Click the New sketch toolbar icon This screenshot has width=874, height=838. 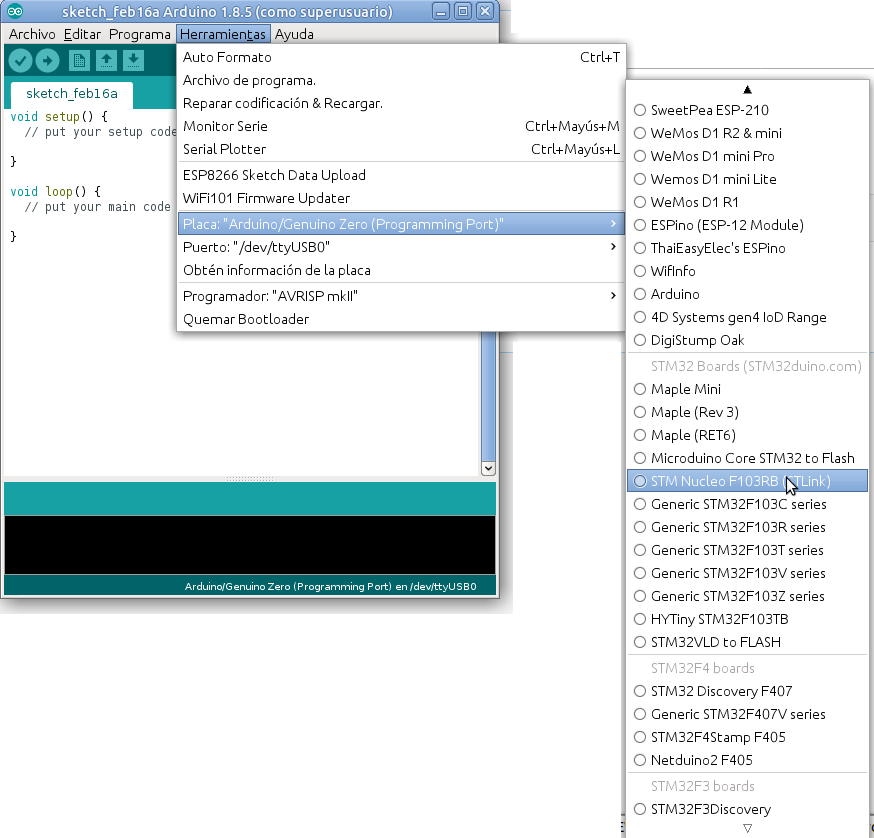click(79, 60)
